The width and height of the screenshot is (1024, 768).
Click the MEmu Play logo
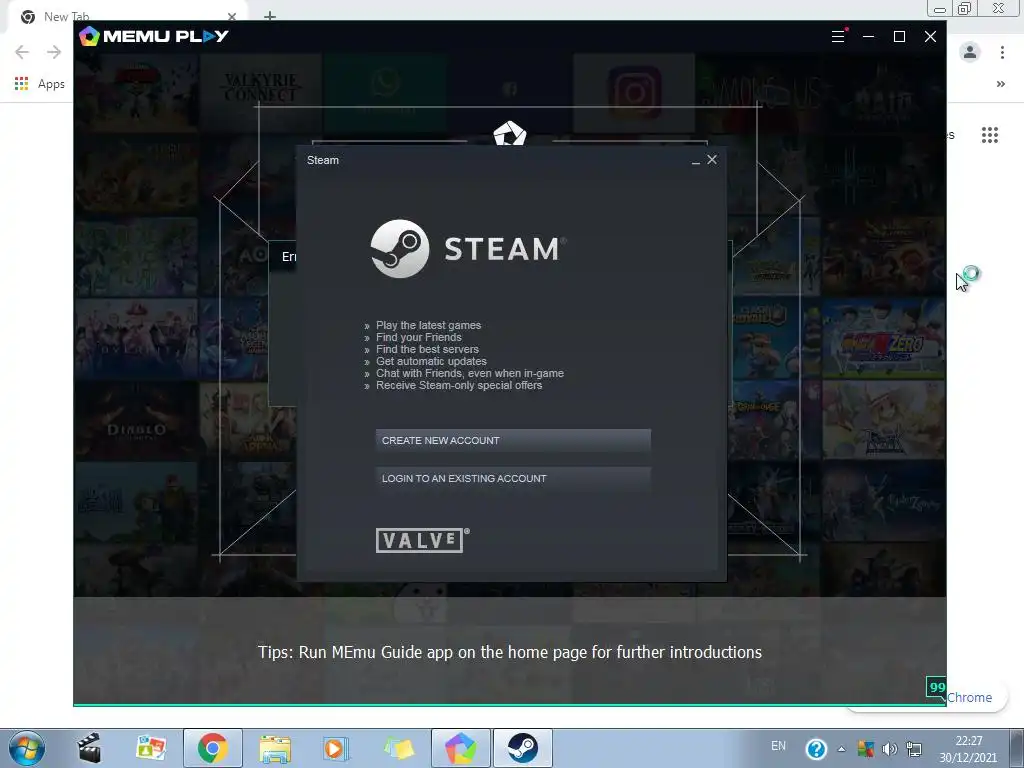(x=153, y=36)
